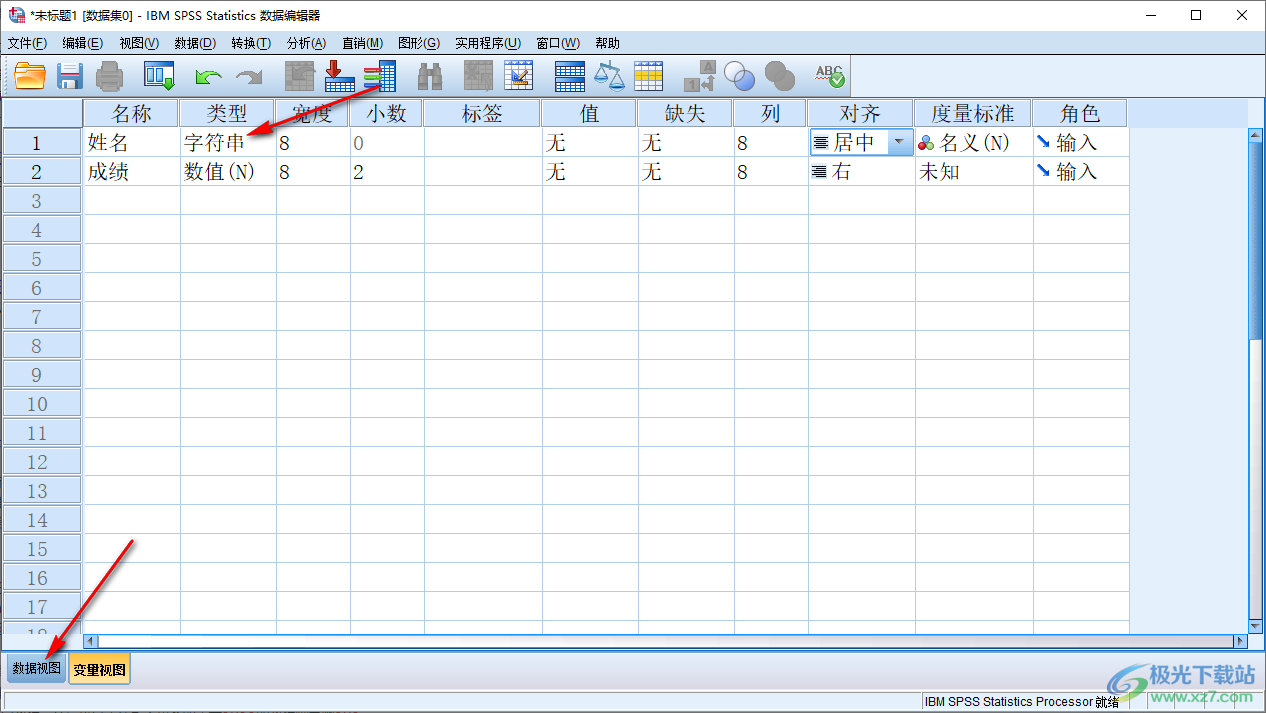1266x713 pixels.
Task: Click the empty 标签 cell for 姓名
Action: pyautogui.click(x=483, y=142)
